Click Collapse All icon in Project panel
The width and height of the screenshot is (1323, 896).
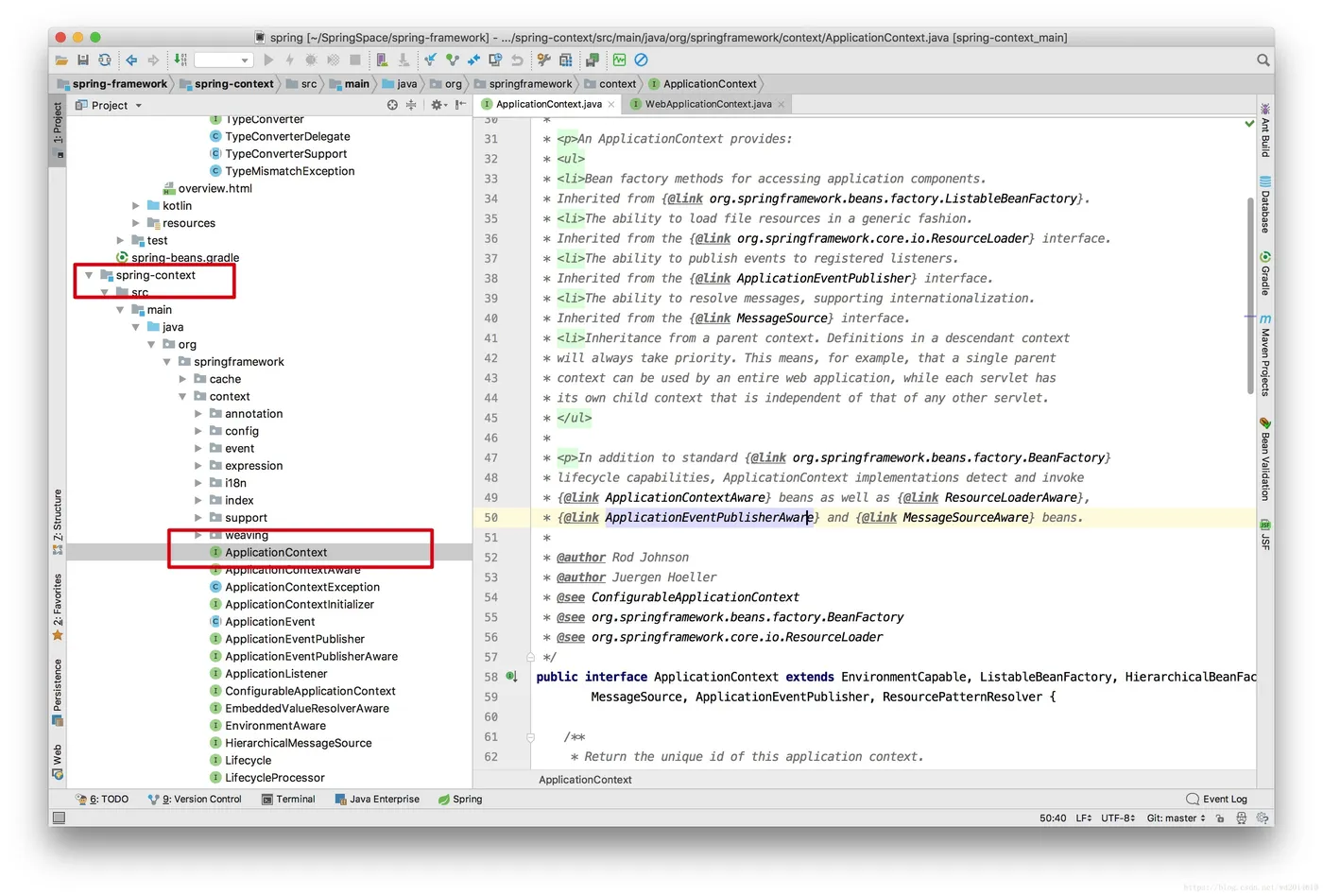411,105
